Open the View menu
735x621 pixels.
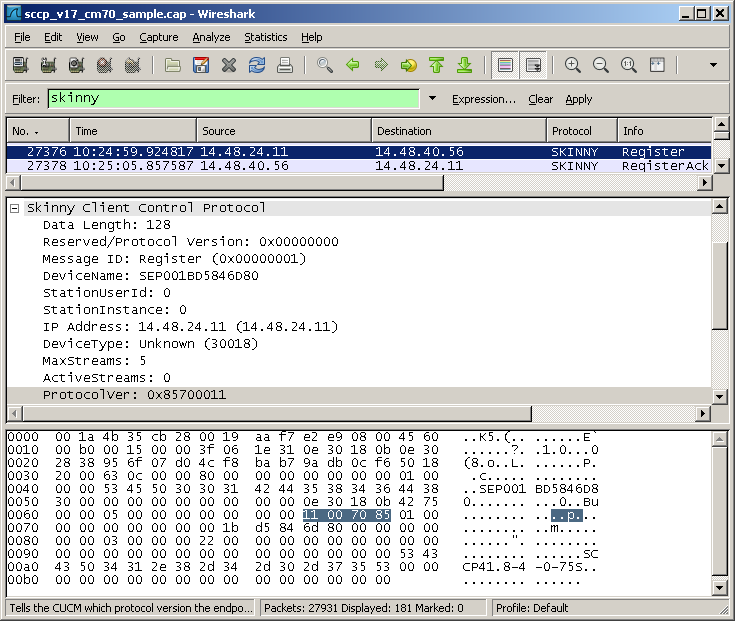pyautogui.click(x=87, y=37)
